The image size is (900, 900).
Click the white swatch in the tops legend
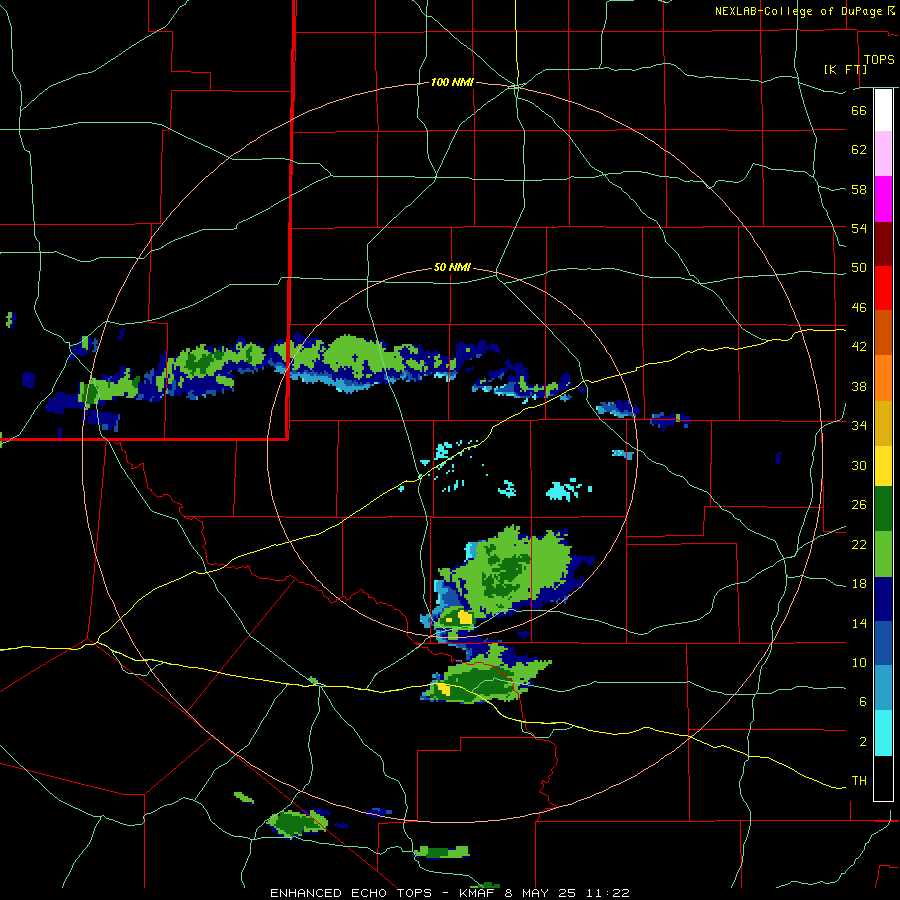pos(883,110)
